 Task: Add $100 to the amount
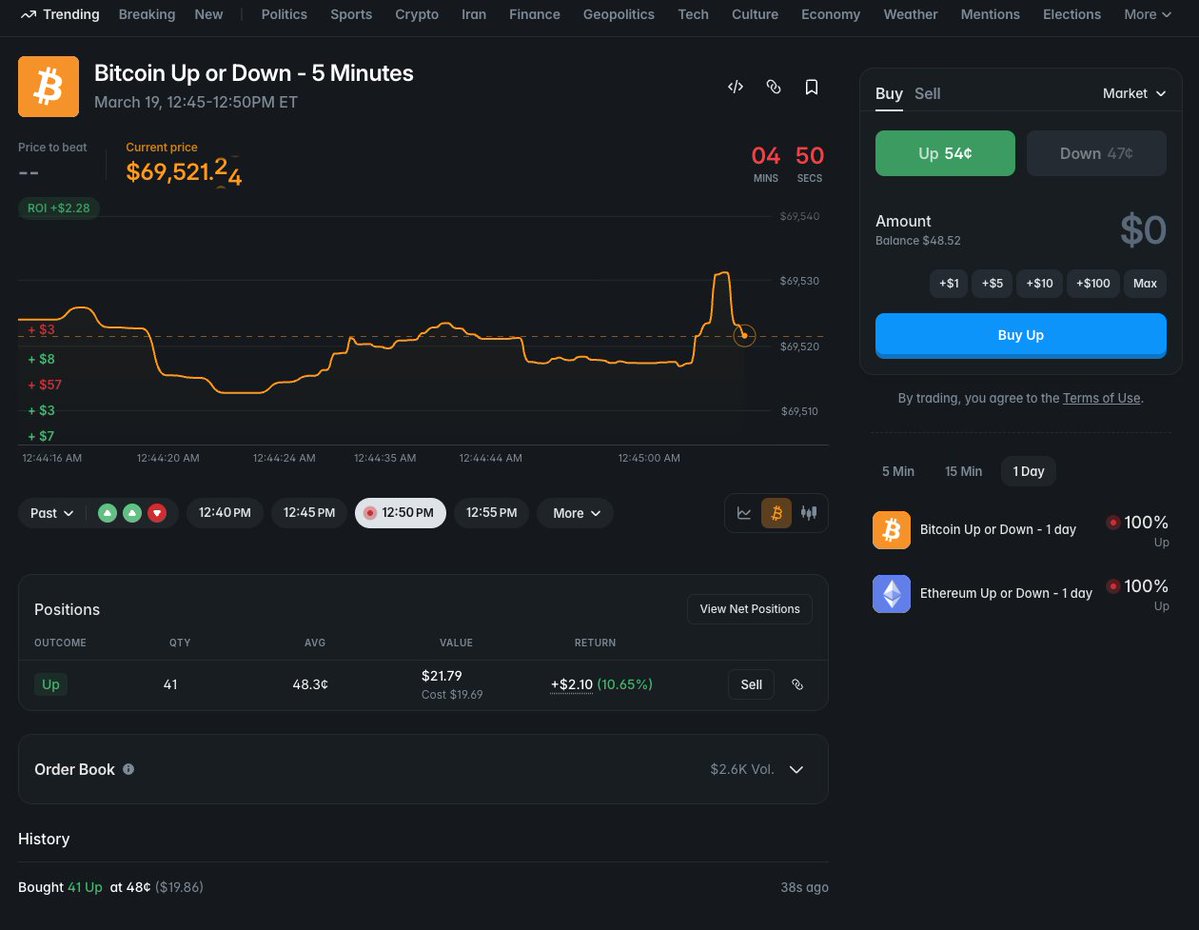click(1092, 283)
